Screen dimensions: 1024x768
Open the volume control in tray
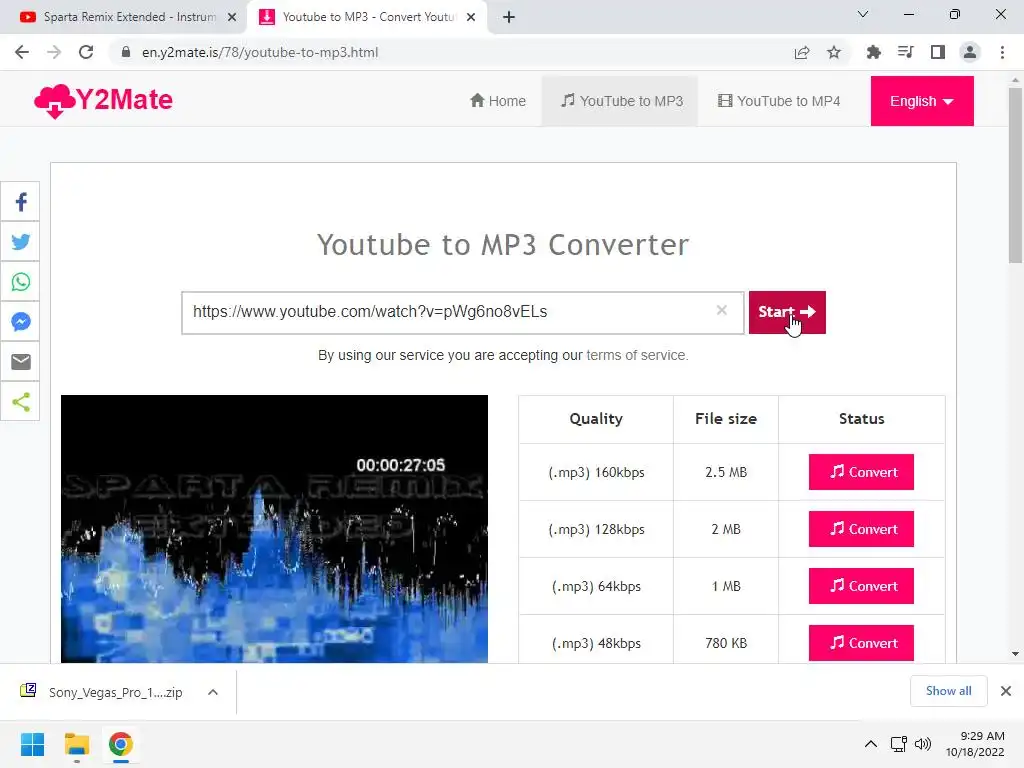[x=923, y=744]
